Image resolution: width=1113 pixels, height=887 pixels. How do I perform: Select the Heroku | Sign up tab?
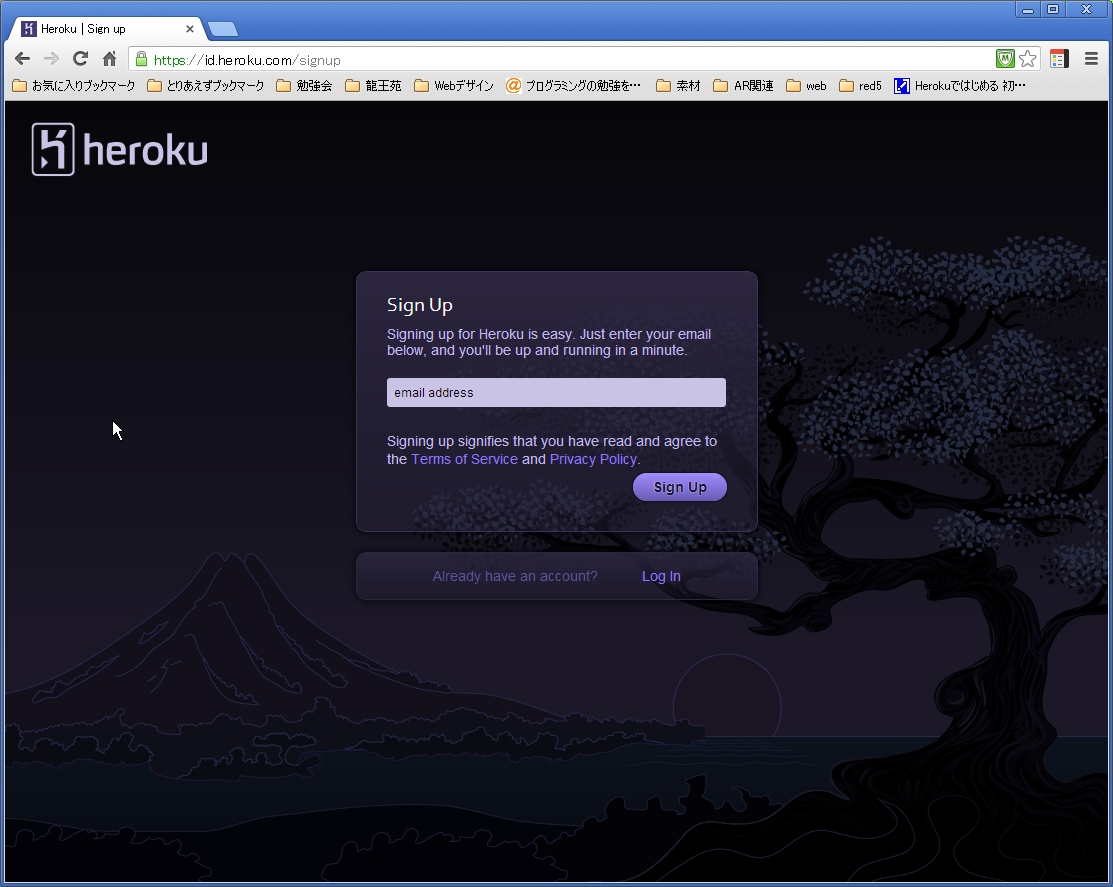coord(106,29)
